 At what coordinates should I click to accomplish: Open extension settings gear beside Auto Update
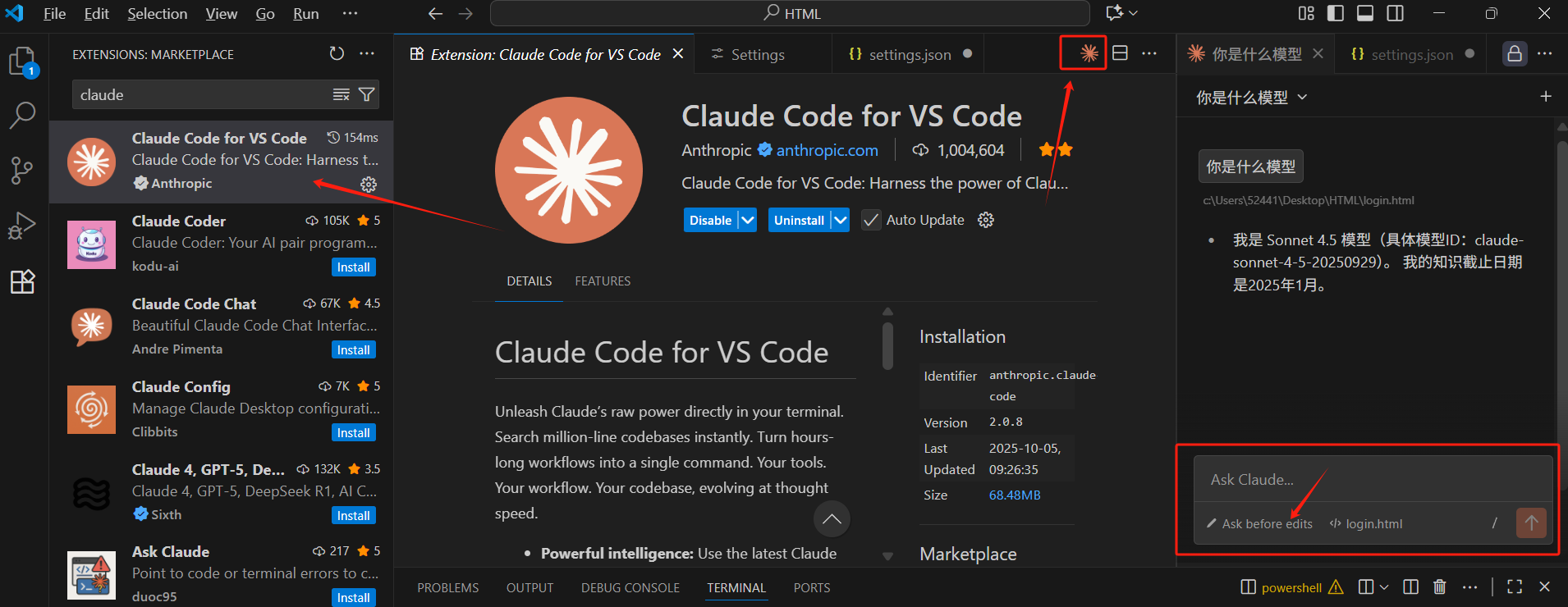click(x=986, y=220)
